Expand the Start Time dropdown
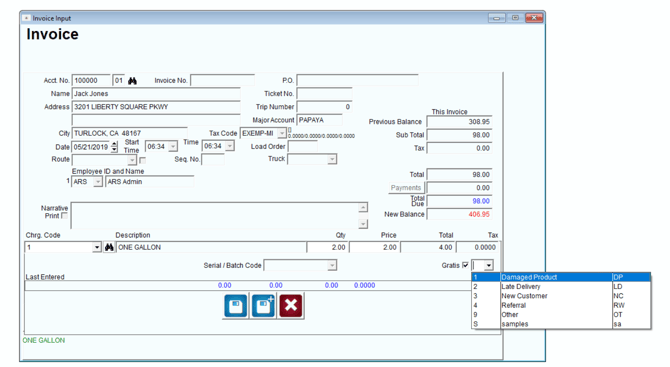Image resolution: width=670 pixels, height=367 pixels. pyautogui.click(x=173, y=147)
